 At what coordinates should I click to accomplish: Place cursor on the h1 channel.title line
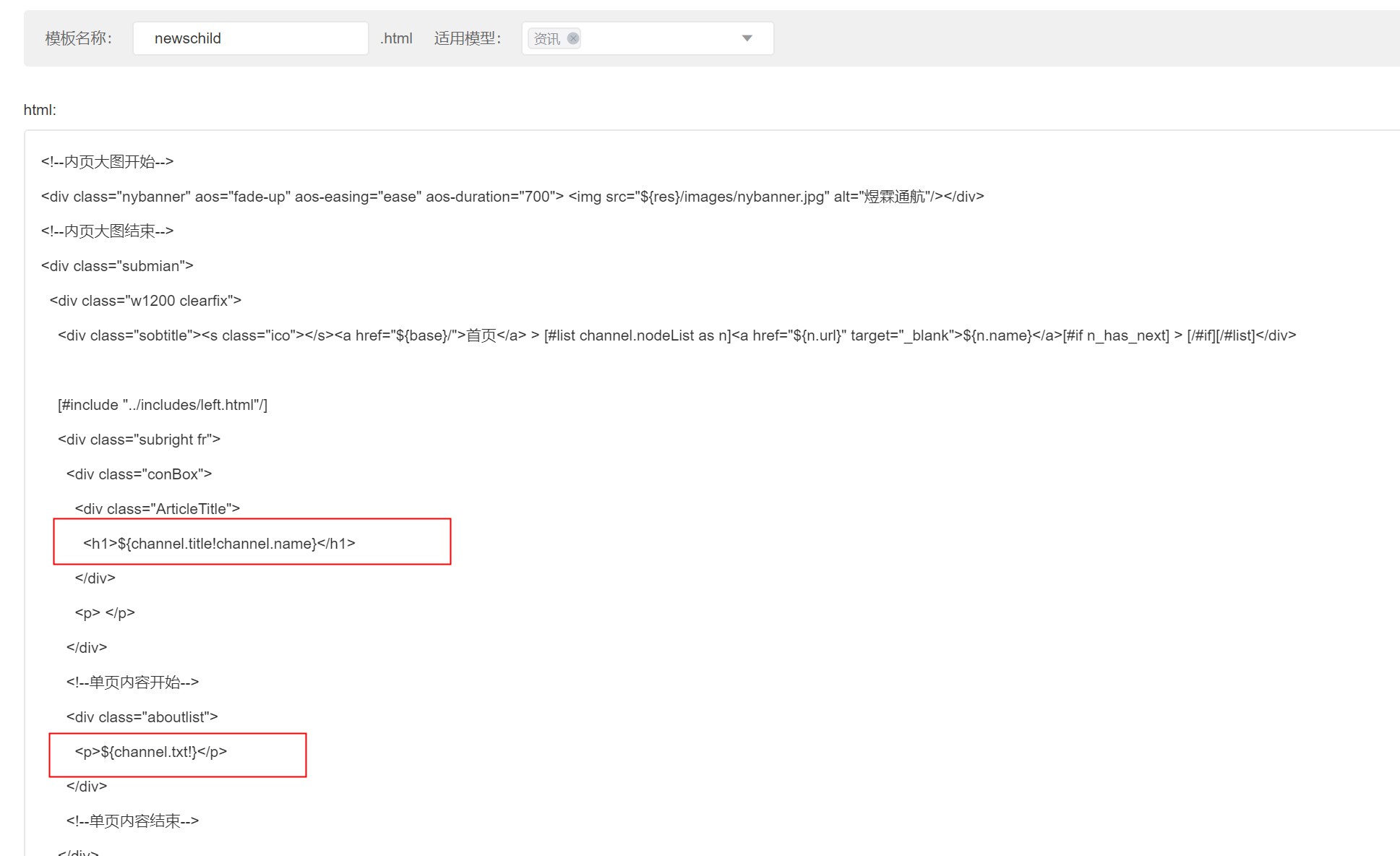point(219,544)
